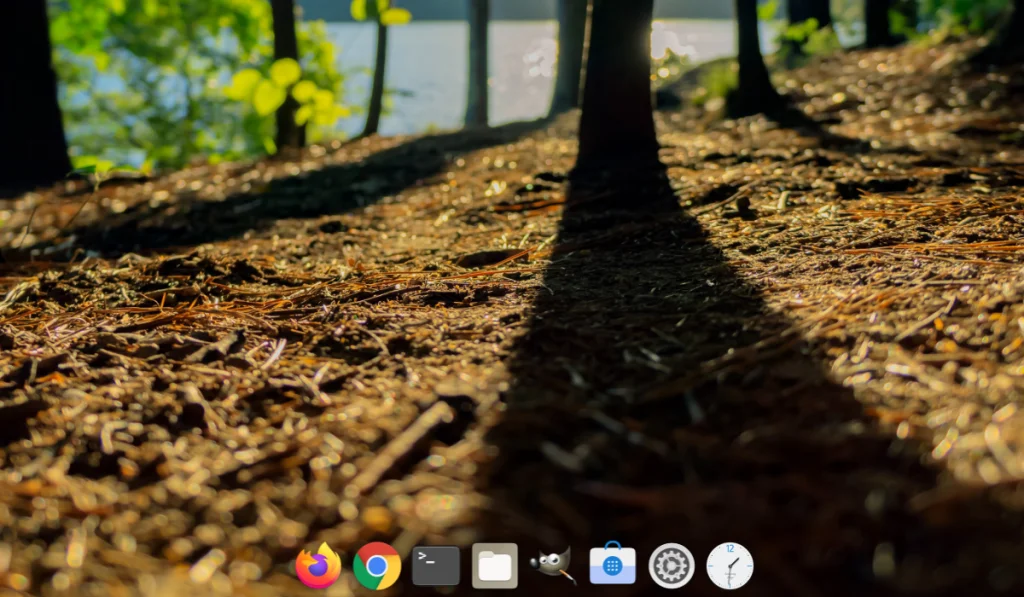Check the time via the Clock icon
Image resolution: width=1024 pixels, height=597 pixels.
click(x=731, y=565)
